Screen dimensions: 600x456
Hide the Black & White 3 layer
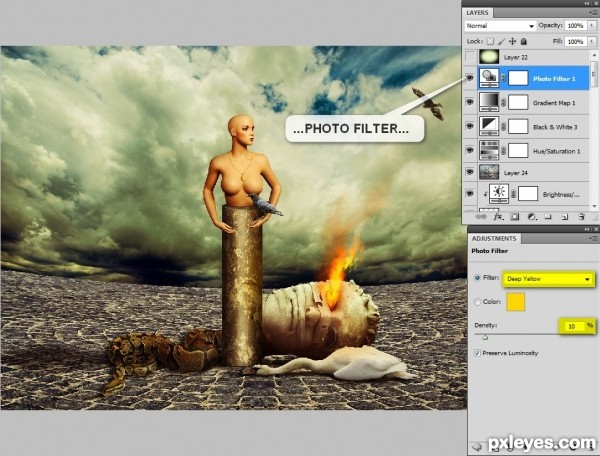pos(470,126)
